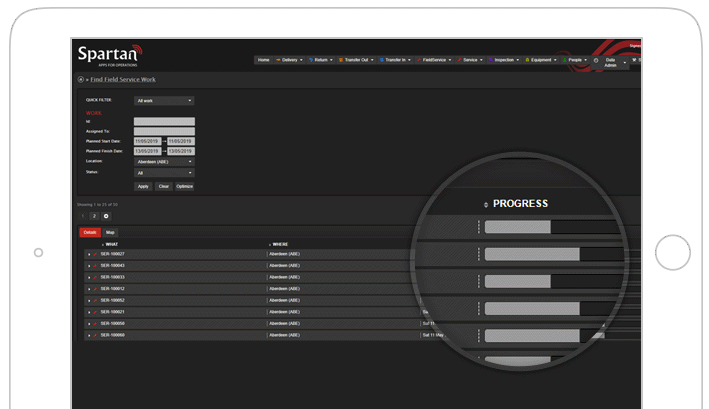
Task: Open the Find Field Service Work link
Action: click(123, 80)
